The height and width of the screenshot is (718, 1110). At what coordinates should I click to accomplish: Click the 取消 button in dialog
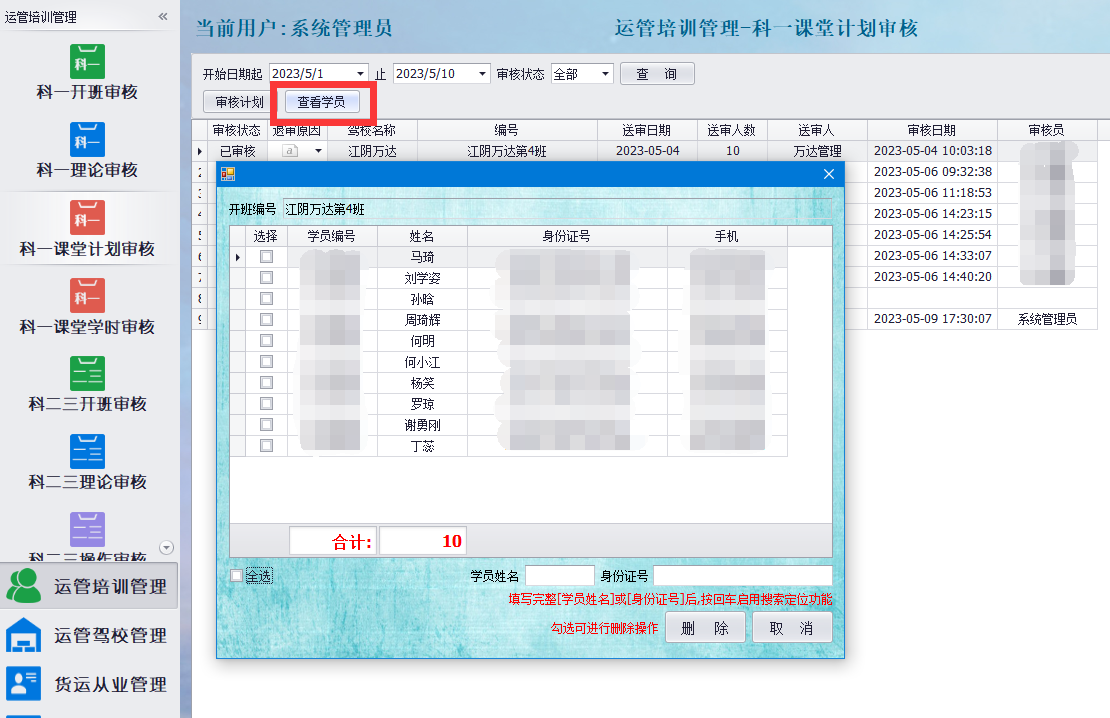791,628
